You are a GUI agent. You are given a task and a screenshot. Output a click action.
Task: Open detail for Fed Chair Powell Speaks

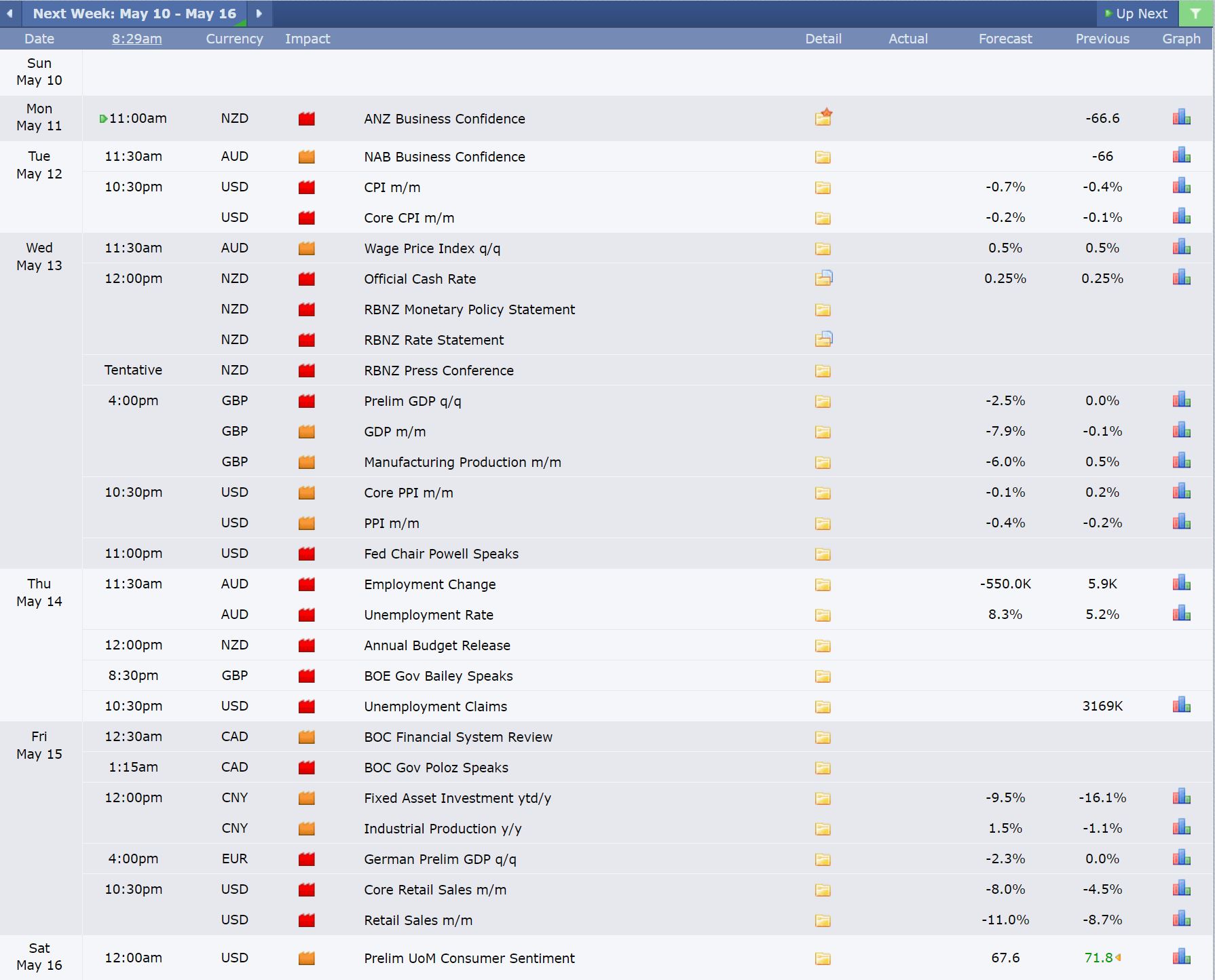click(x=823, y=554)
